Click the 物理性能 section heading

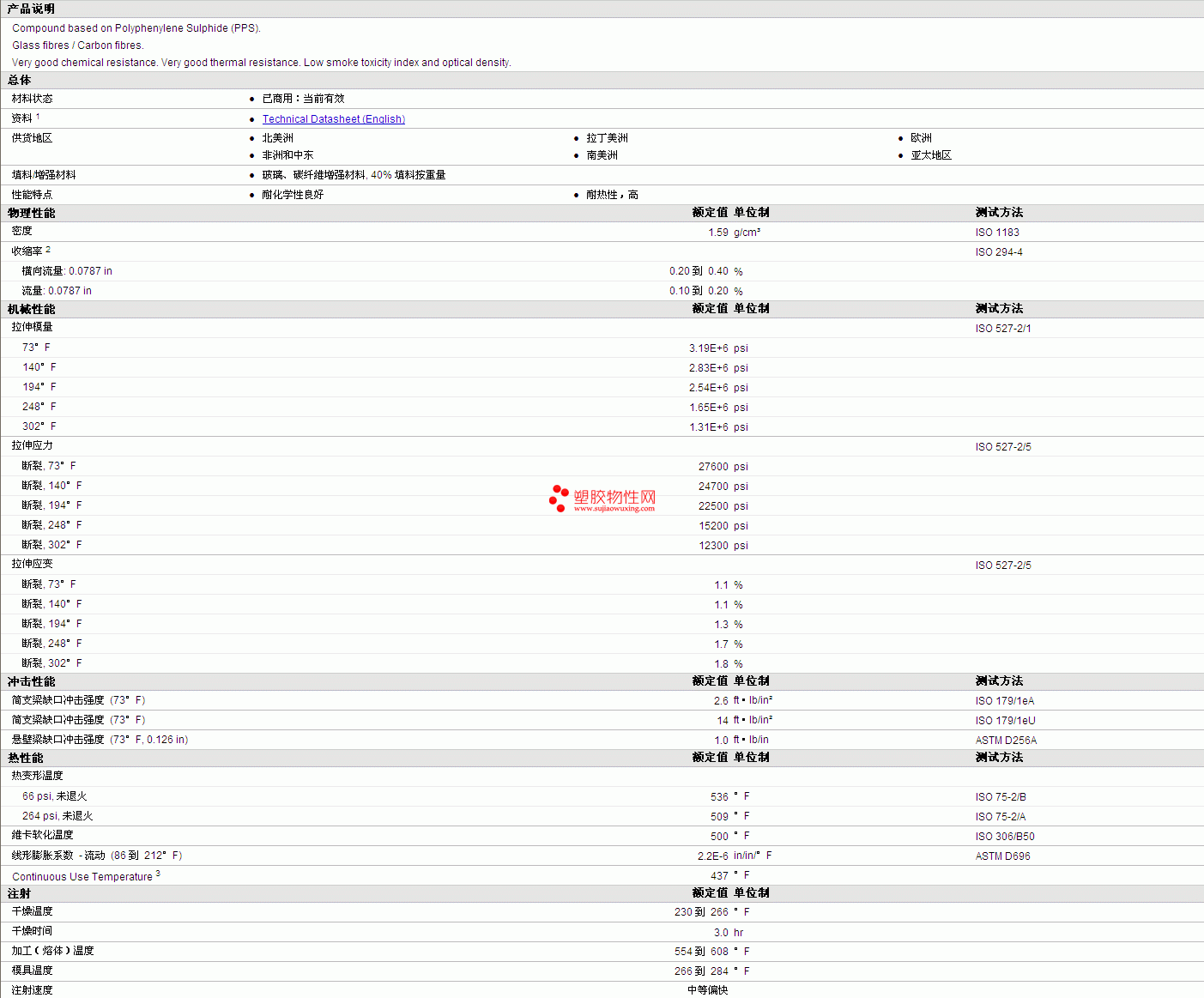click(31, 213)
